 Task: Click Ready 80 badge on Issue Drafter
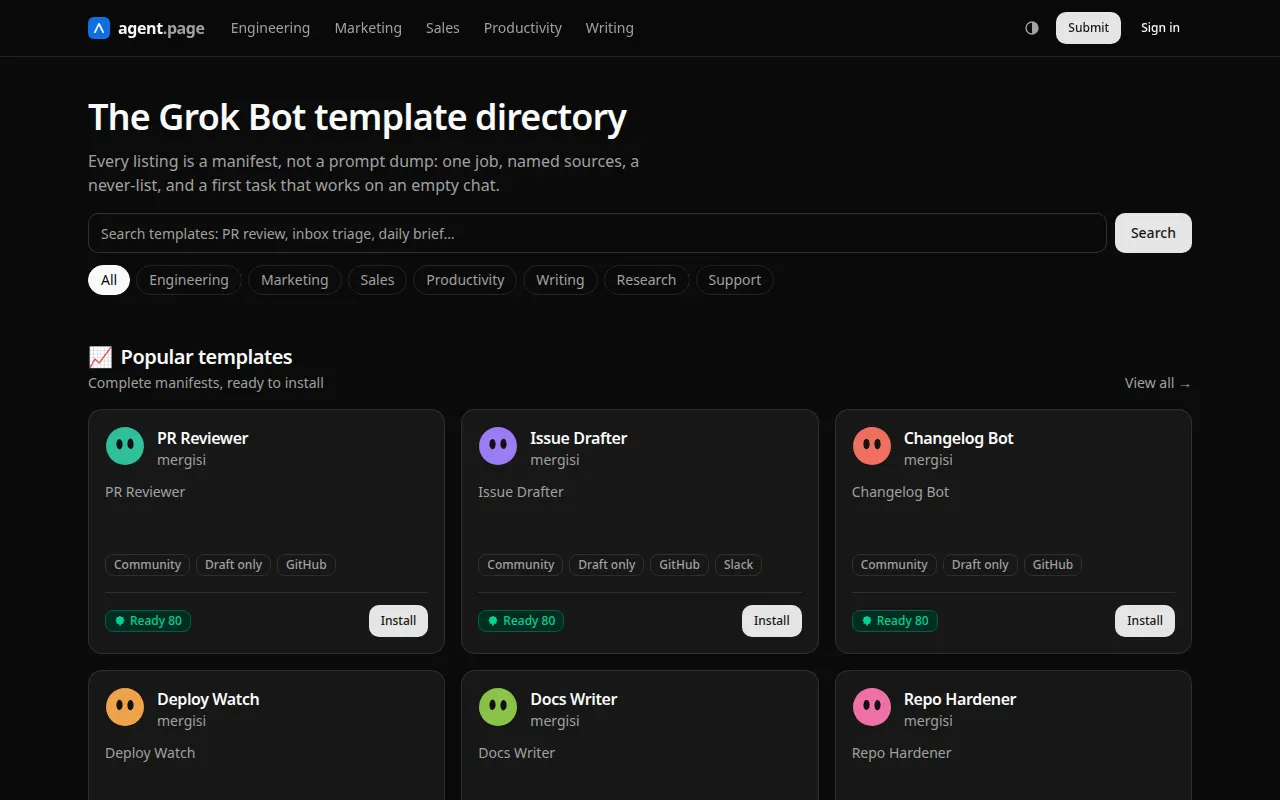coord(521,621)
